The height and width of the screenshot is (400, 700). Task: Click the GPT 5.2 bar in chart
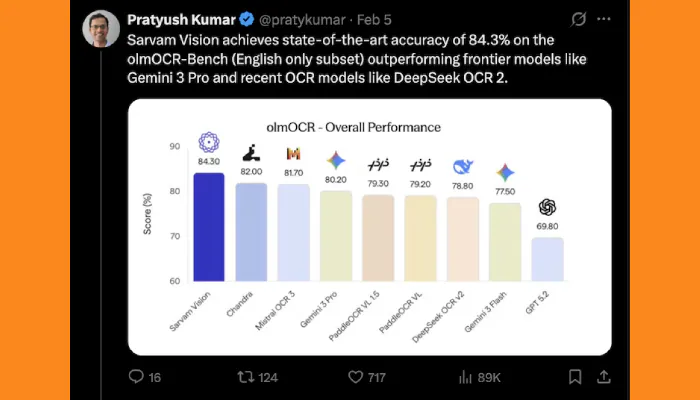click(x=547, y=259)
